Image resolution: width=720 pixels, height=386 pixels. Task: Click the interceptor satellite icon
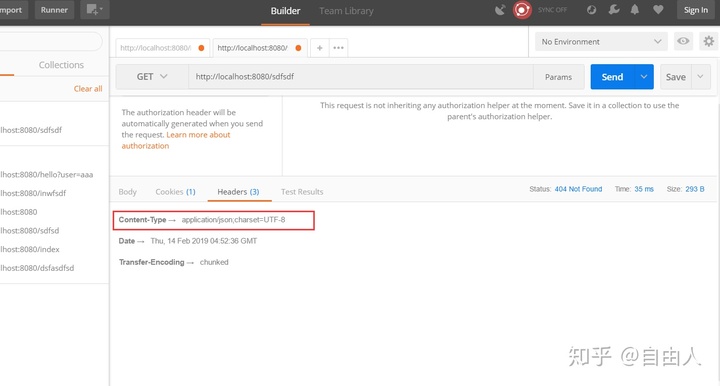point(500,10)
